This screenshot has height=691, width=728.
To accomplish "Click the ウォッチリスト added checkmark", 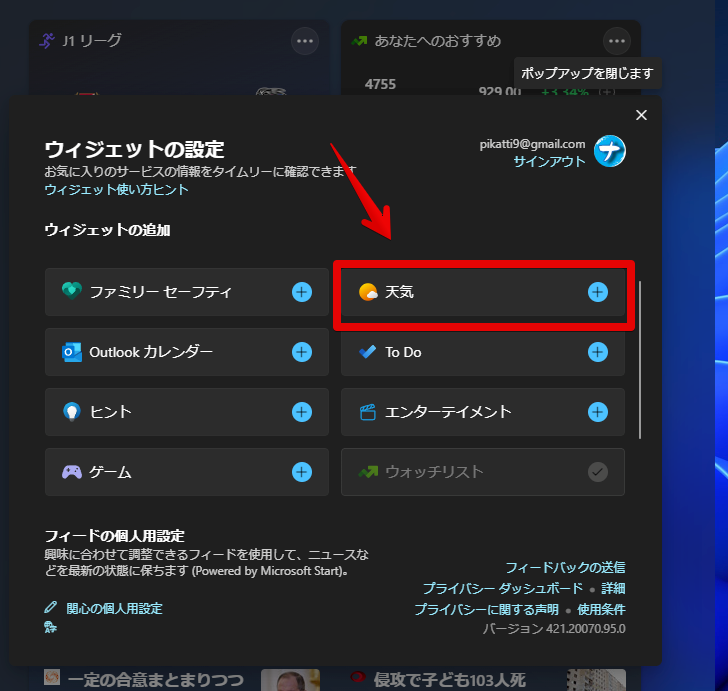I will [598, 472].
